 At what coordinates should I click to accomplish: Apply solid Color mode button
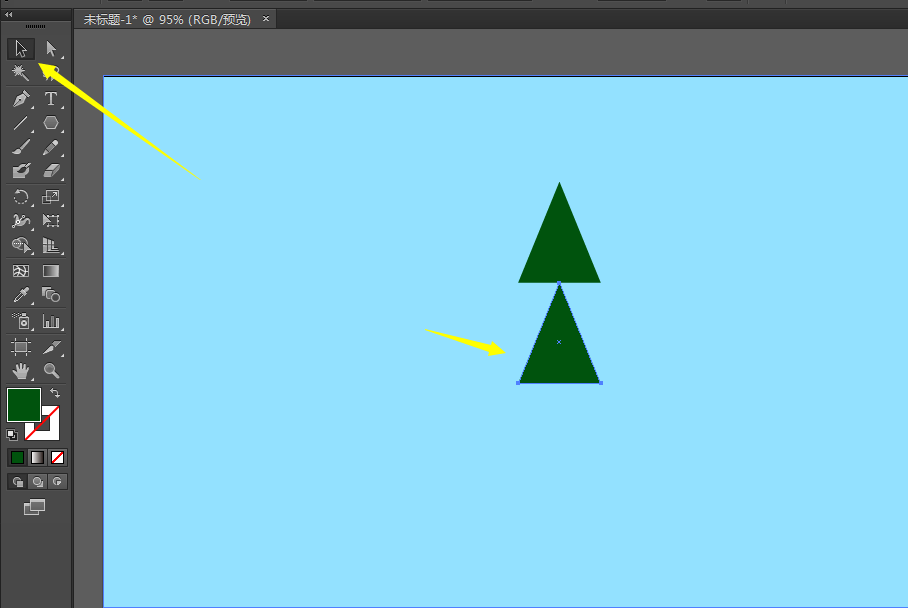point(17,458)
